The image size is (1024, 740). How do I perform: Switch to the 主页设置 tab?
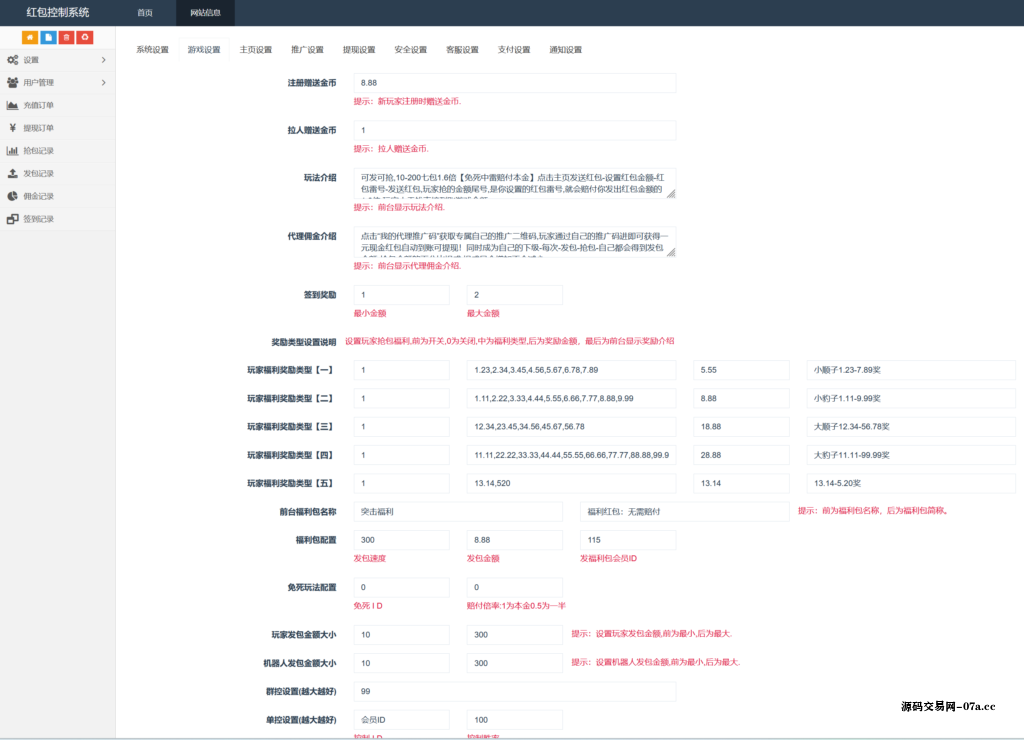pos(255,50)
